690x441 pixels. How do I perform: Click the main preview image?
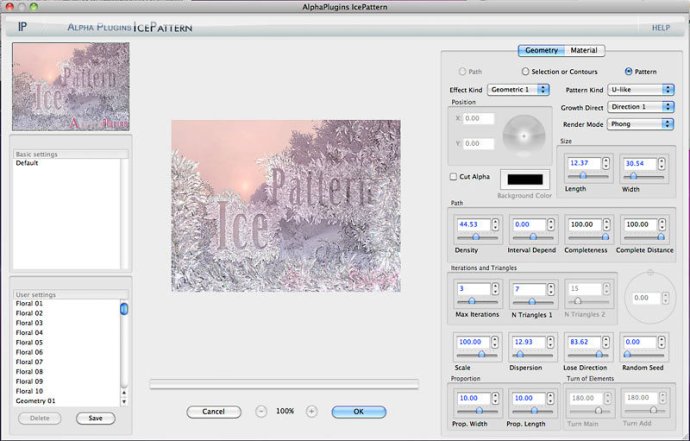pos(286,206)
